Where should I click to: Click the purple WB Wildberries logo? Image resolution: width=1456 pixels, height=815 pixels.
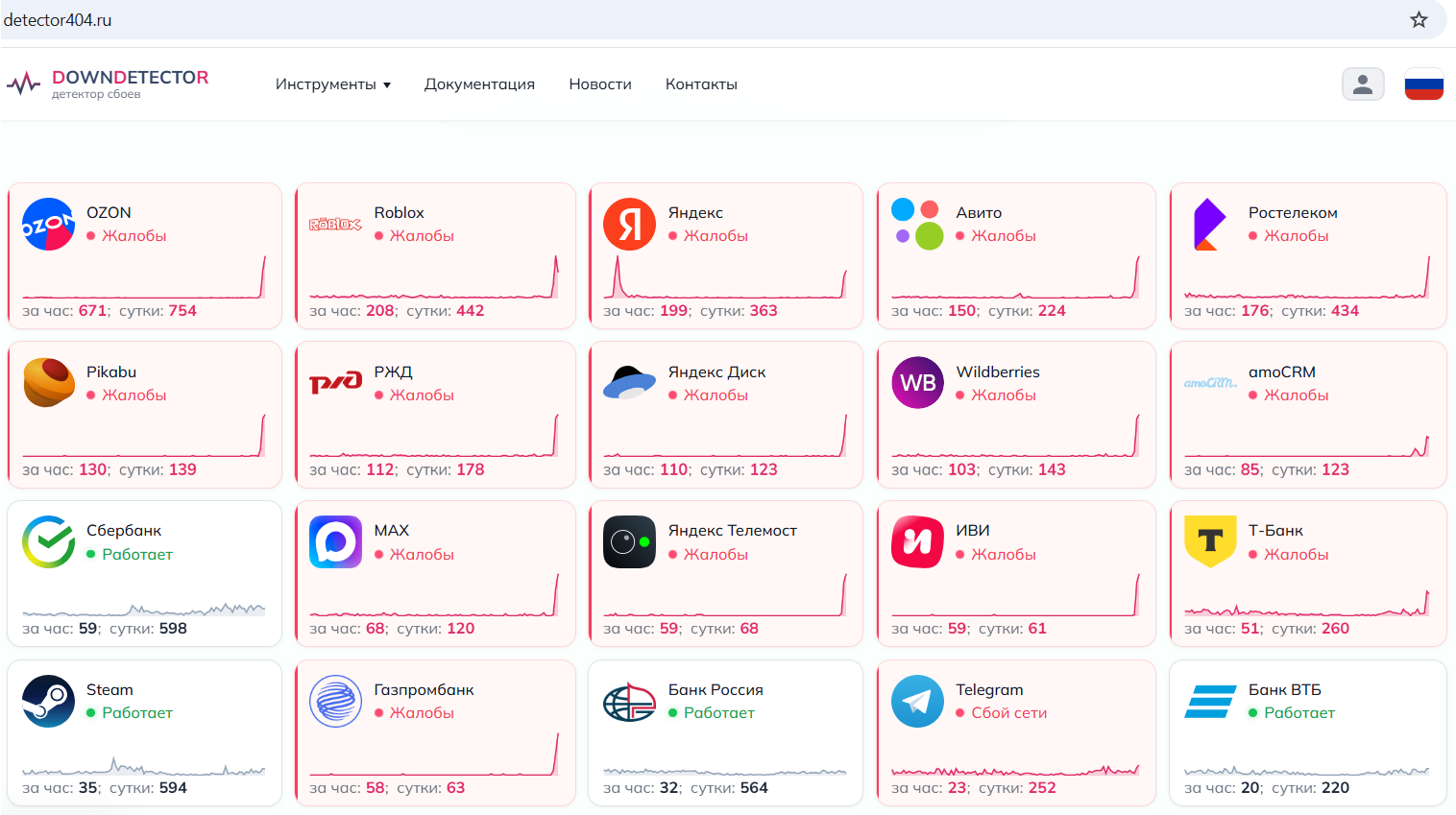[917, 383]
